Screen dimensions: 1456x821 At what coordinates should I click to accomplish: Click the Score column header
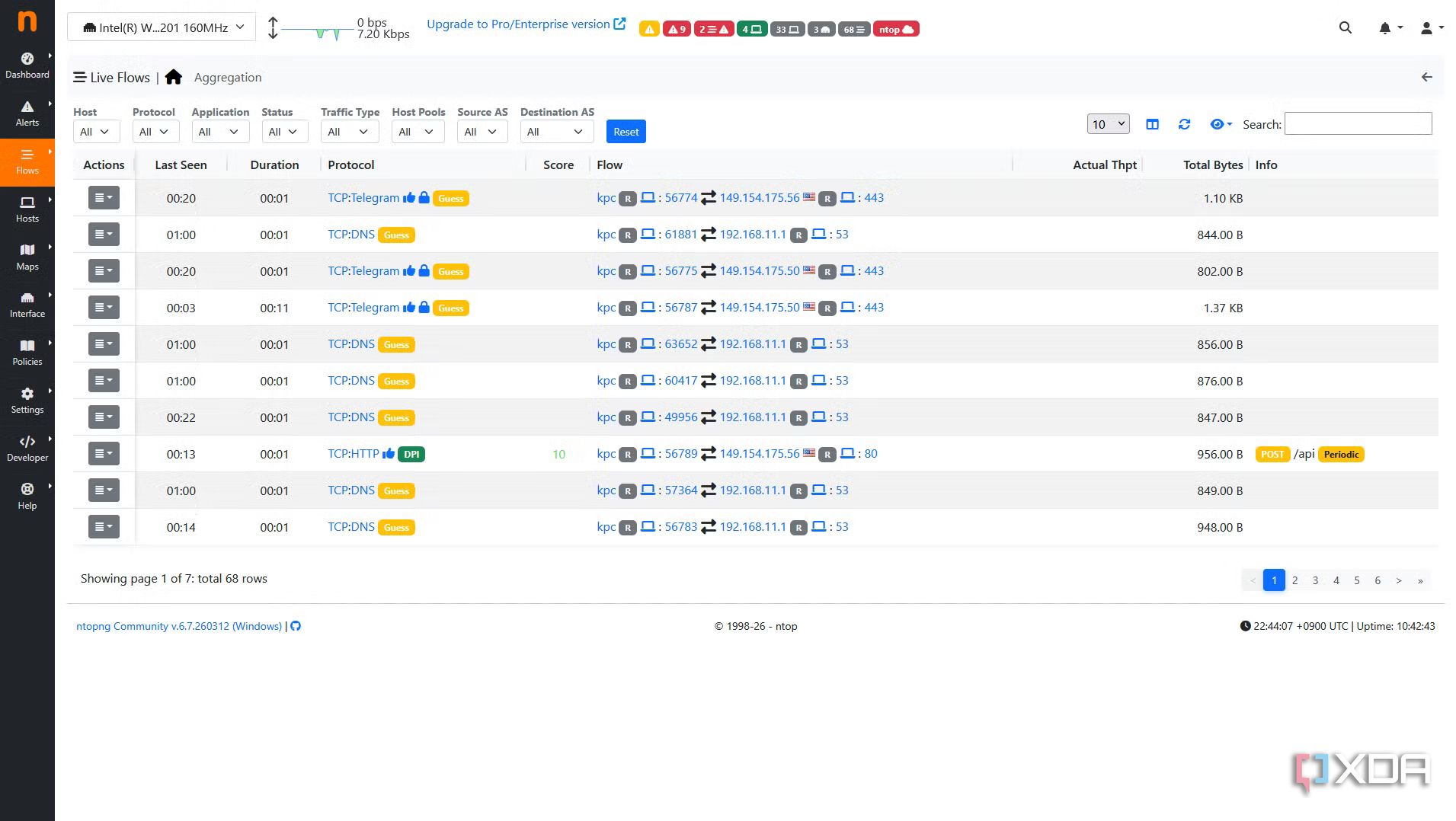(x=558, y=165)
